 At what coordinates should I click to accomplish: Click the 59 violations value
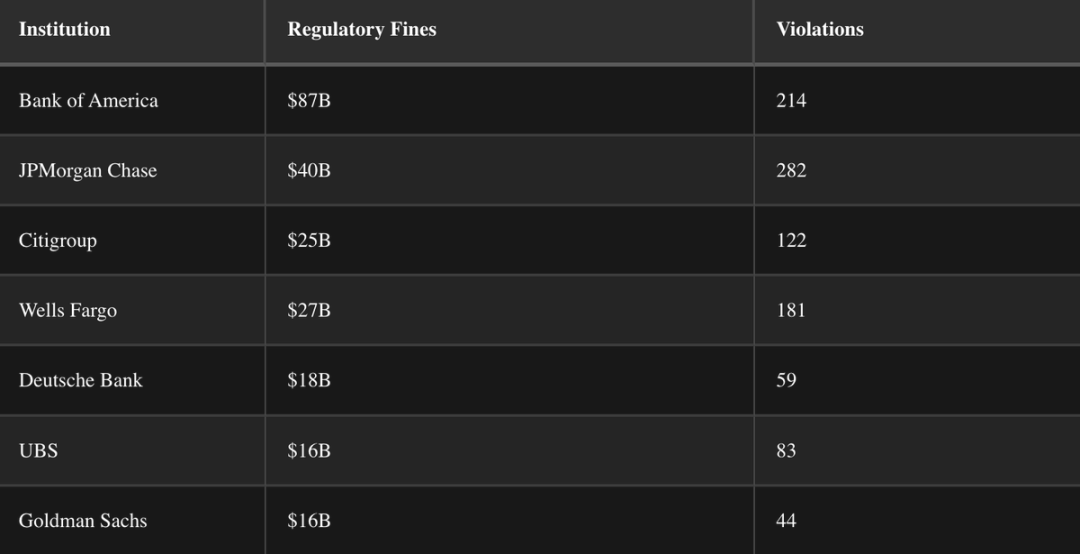[786, 380]
